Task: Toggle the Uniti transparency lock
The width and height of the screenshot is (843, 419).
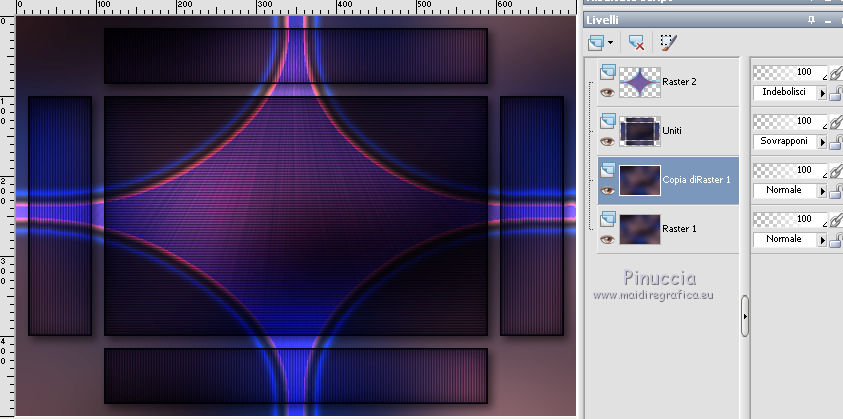Action: tap(835, 143)
